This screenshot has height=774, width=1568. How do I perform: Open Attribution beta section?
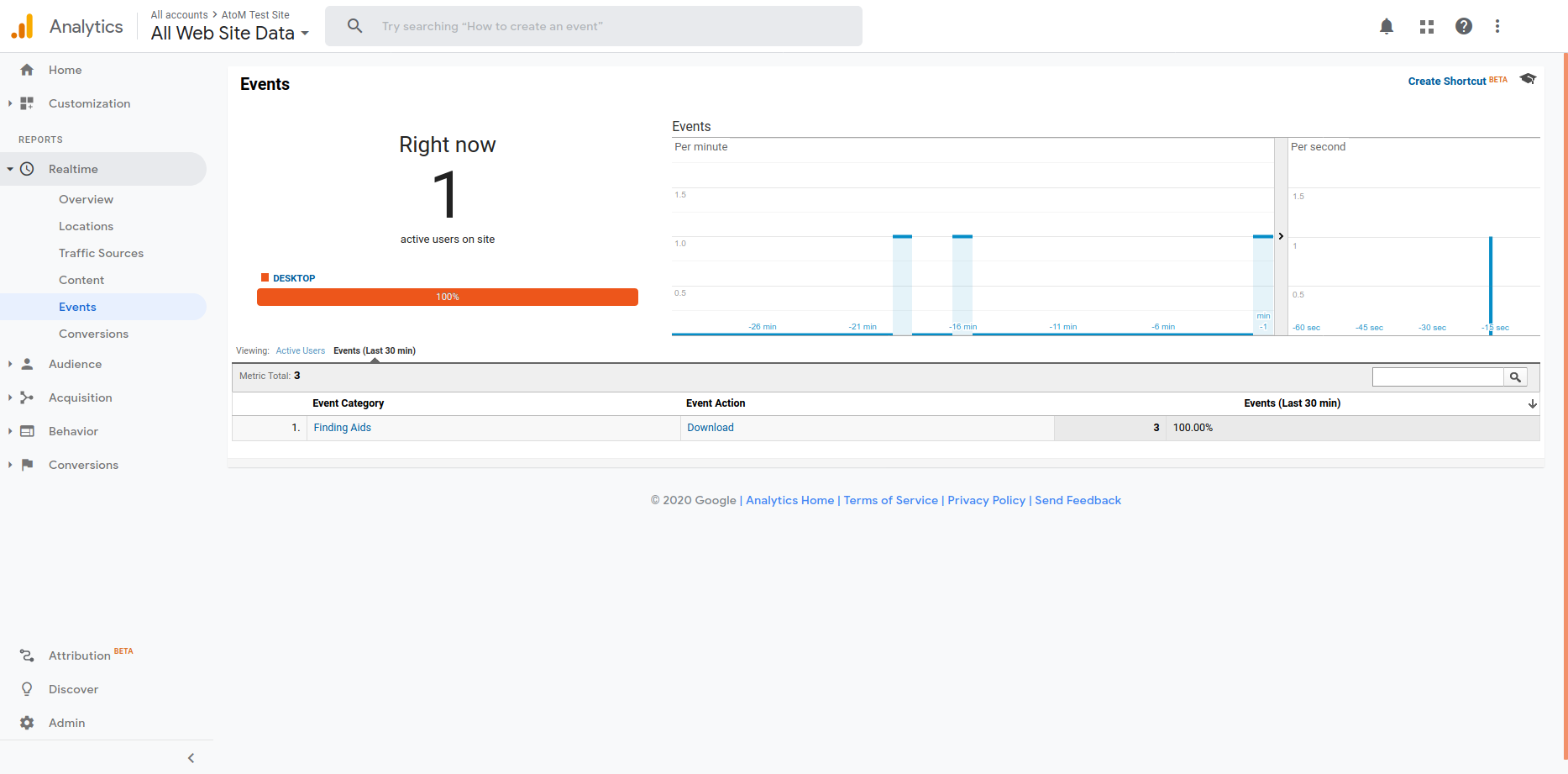pos(79,656)
